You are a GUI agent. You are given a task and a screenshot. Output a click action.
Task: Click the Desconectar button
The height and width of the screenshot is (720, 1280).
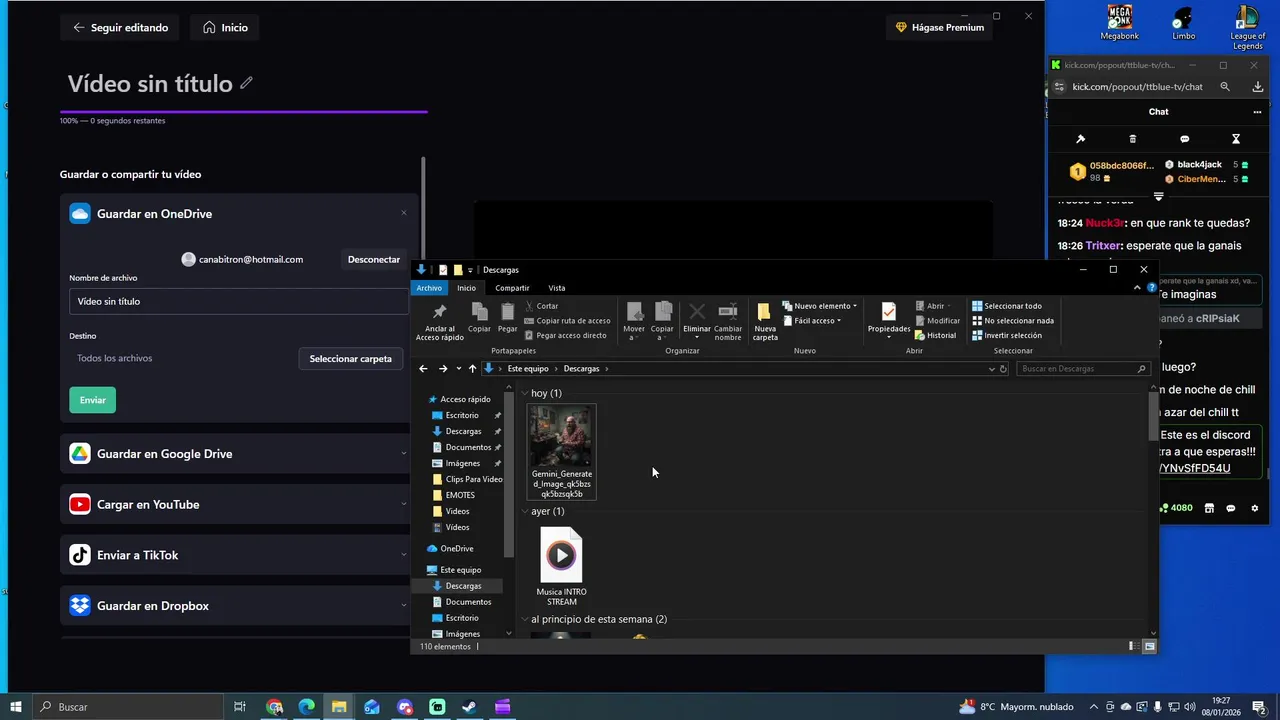coord(374,260)
